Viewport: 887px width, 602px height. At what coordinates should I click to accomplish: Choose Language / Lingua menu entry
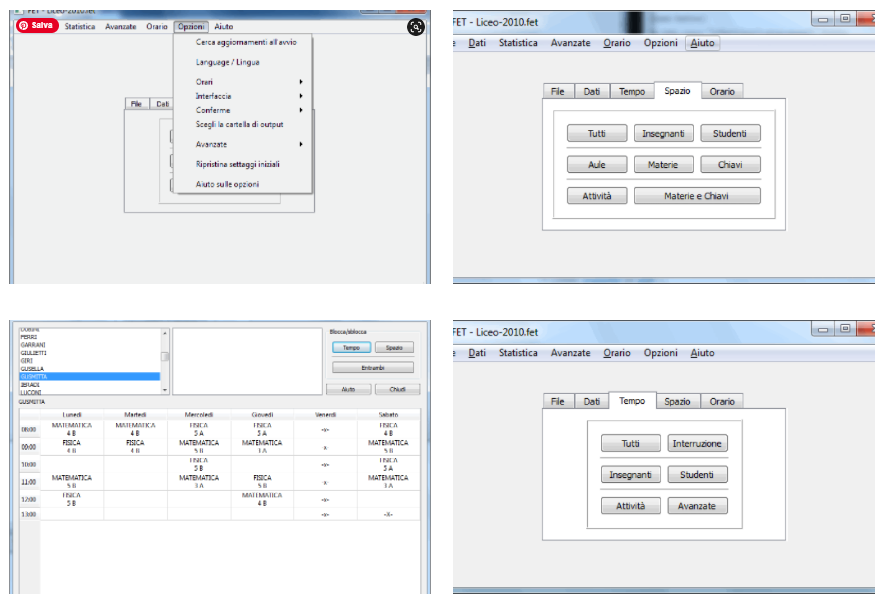[x=227, y=62]
